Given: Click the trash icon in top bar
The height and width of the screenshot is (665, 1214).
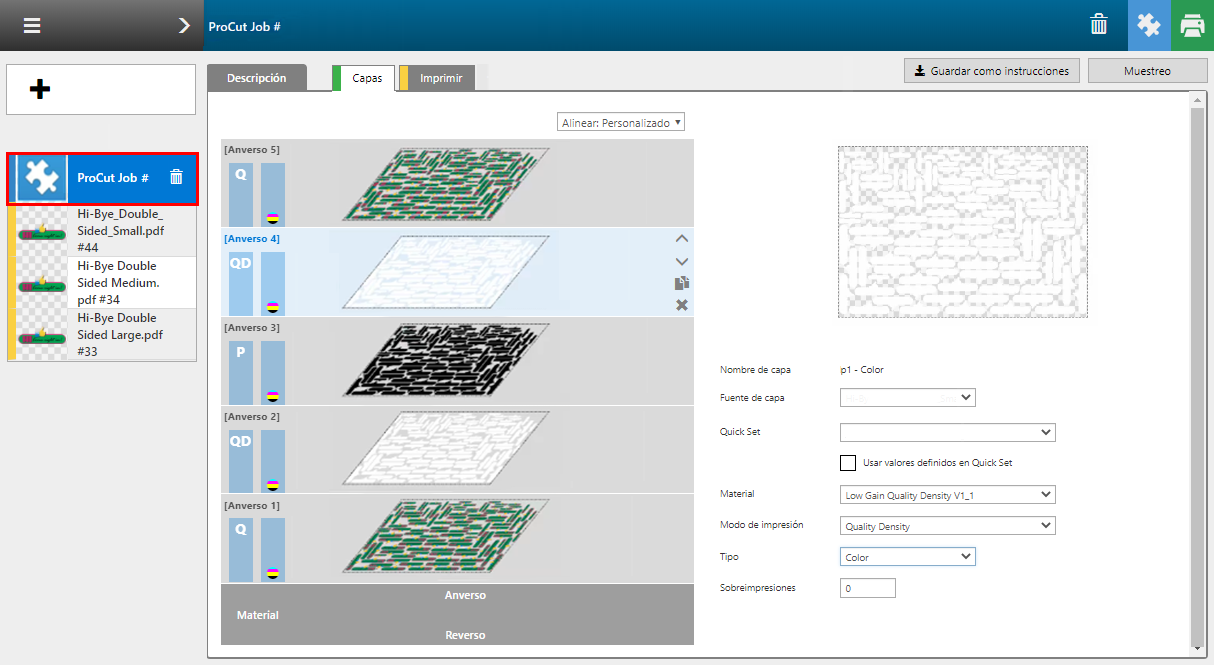Looking at the screenshot, I should [1099, 26].
